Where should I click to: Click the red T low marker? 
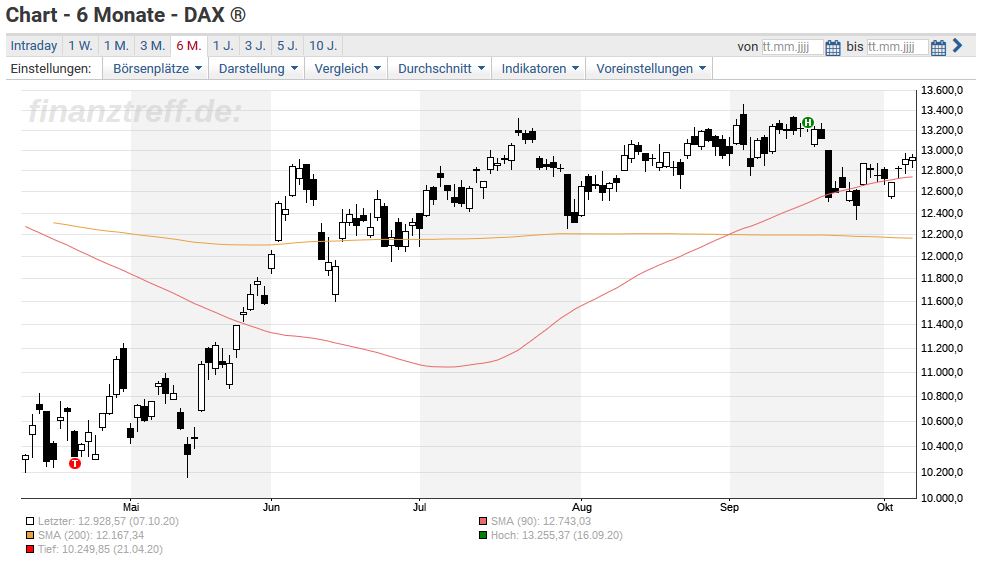[75, 464]
